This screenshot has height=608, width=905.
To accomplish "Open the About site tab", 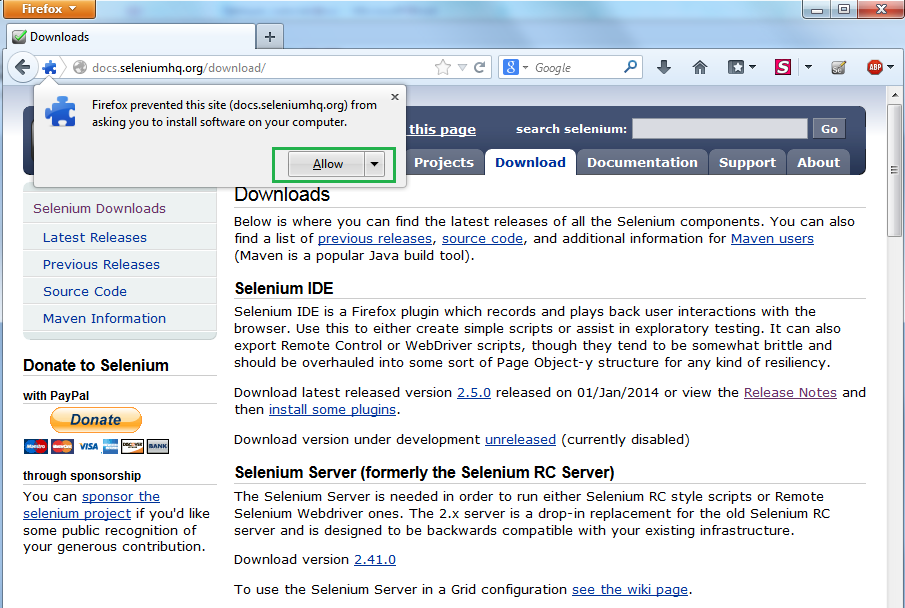I will pyautogui.click(x=818, y=162).
